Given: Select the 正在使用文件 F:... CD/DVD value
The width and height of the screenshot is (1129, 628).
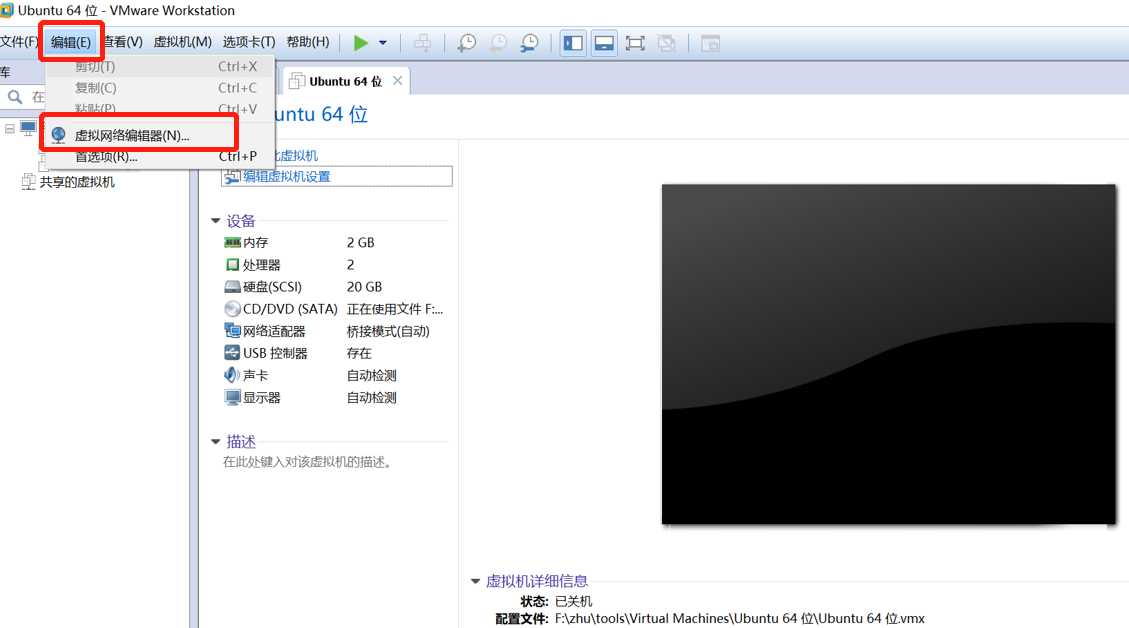Looking at the screenshot, I should 395,309.
